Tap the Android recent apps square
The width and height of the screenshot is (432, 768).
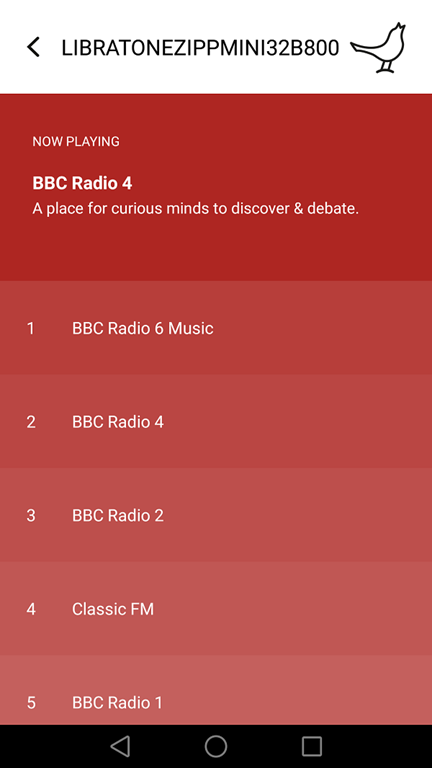[312, 746]
